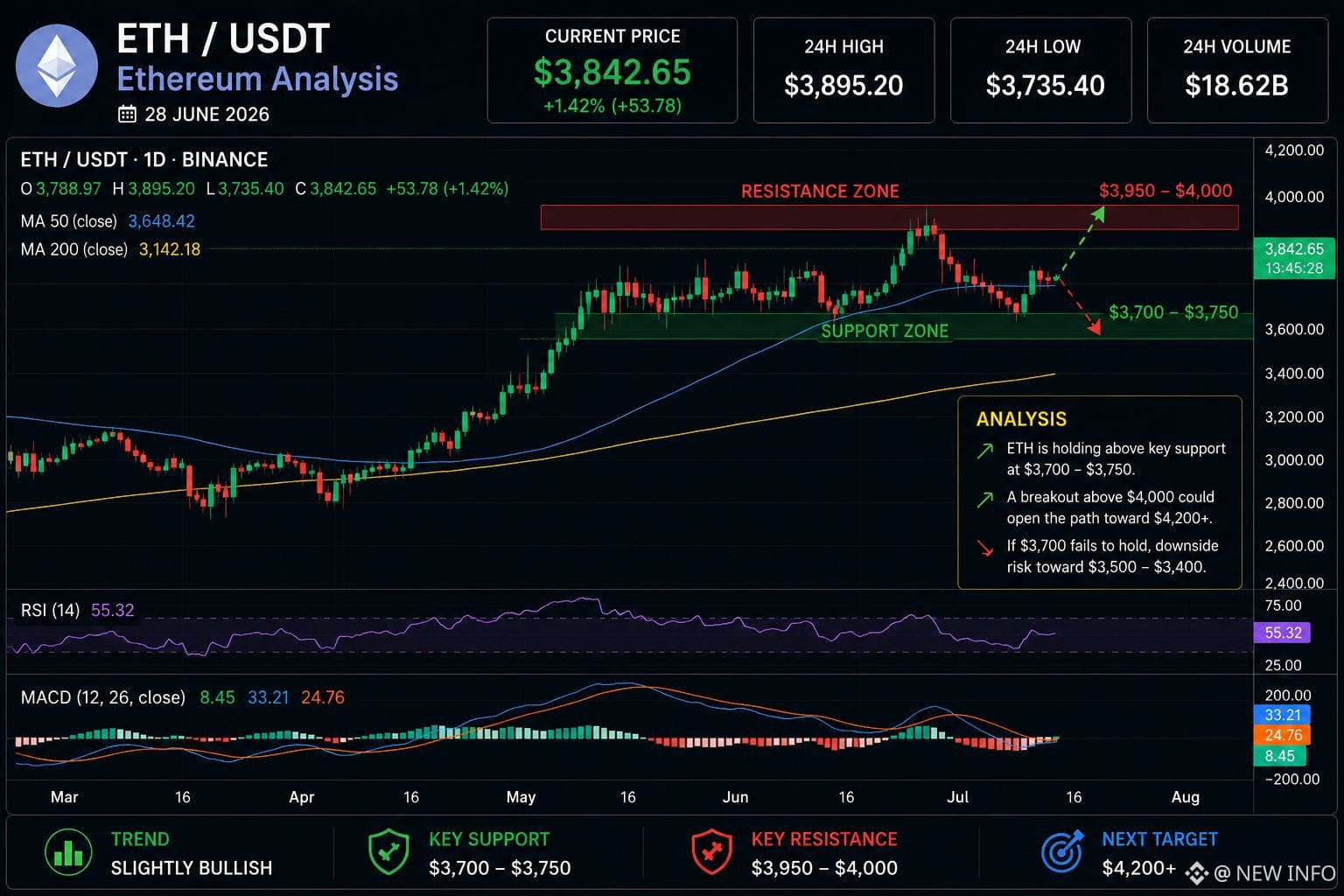
Task: Click the 'Apr' label on the time axis
Action: coord(301,797)
